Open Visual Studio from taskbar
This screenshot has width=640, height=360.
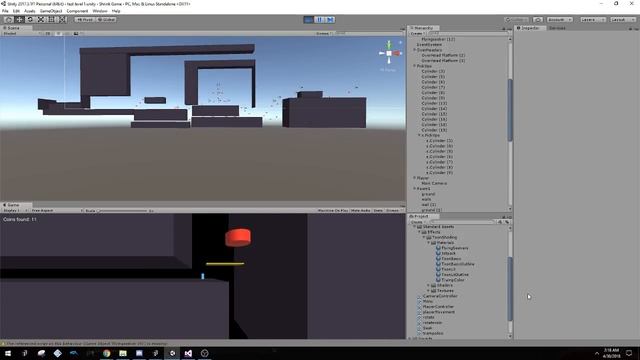click(x=188, y=353)
